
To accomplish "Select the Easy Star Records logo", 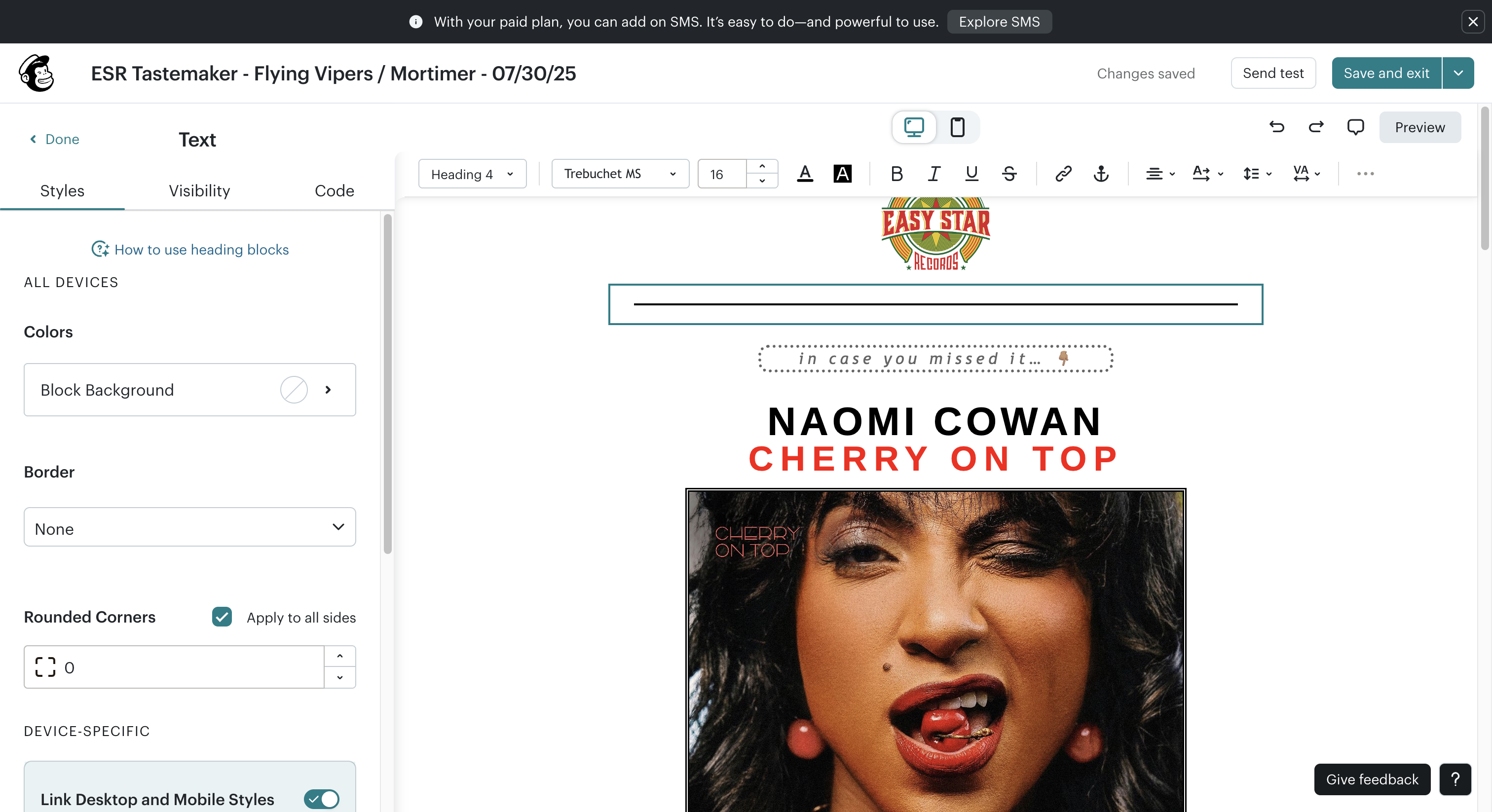I will coord(935,234).
